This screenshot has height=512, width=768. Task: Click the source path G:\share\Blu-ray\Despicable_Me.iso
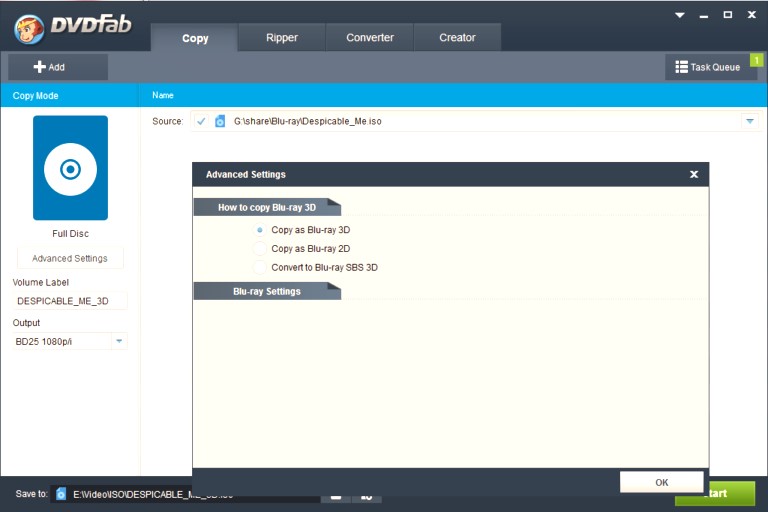click(x=308, y=121)
